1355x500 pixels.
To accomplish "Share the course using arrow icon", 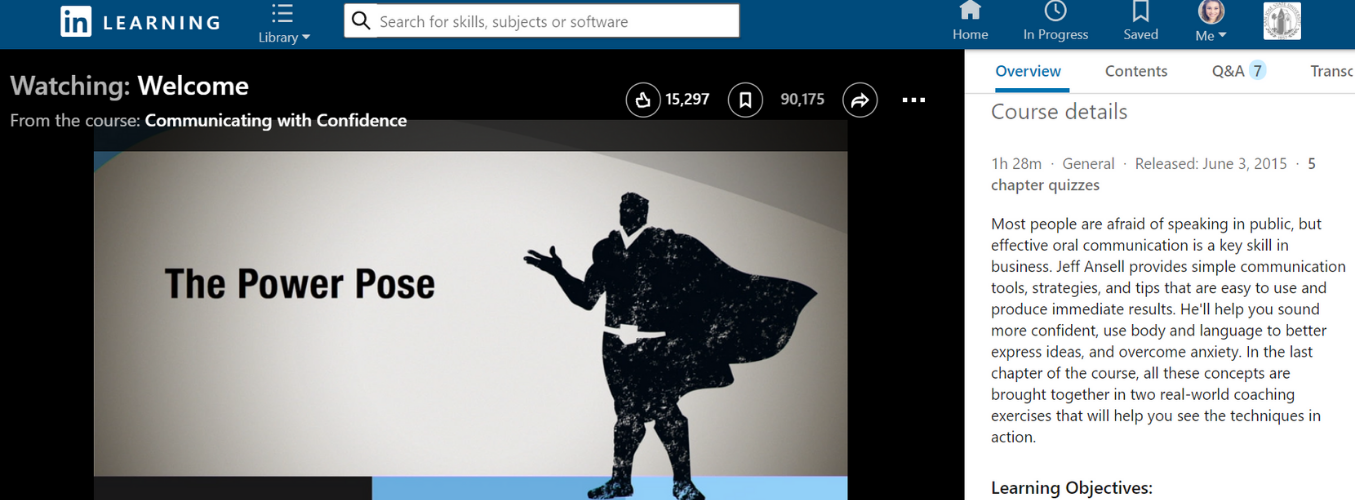I will 860,100.
